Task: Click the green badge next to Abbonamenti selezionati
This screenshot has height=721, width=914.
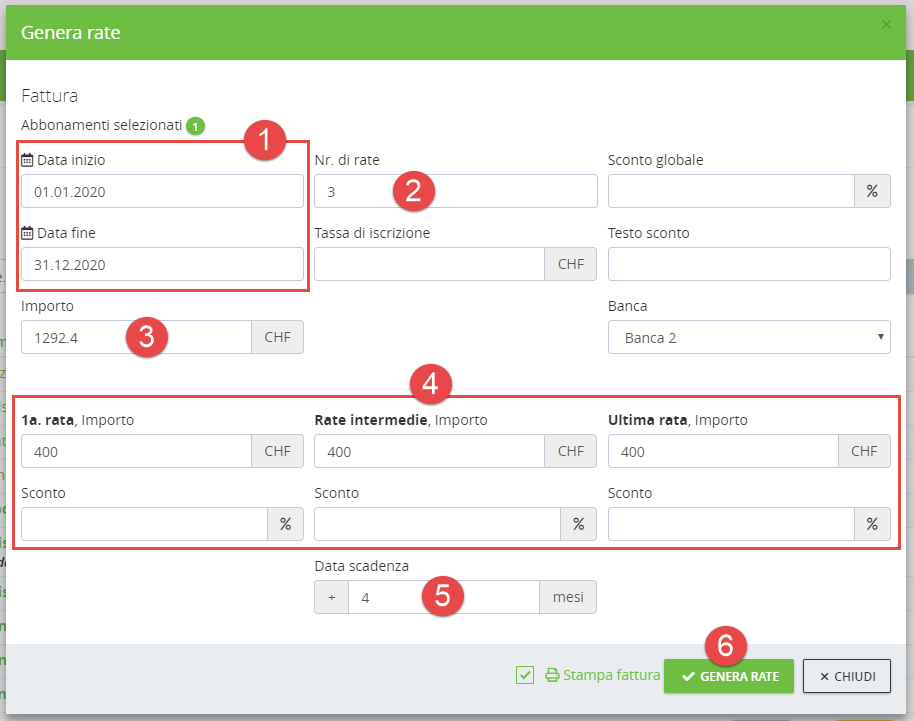Action: point(195,127)
